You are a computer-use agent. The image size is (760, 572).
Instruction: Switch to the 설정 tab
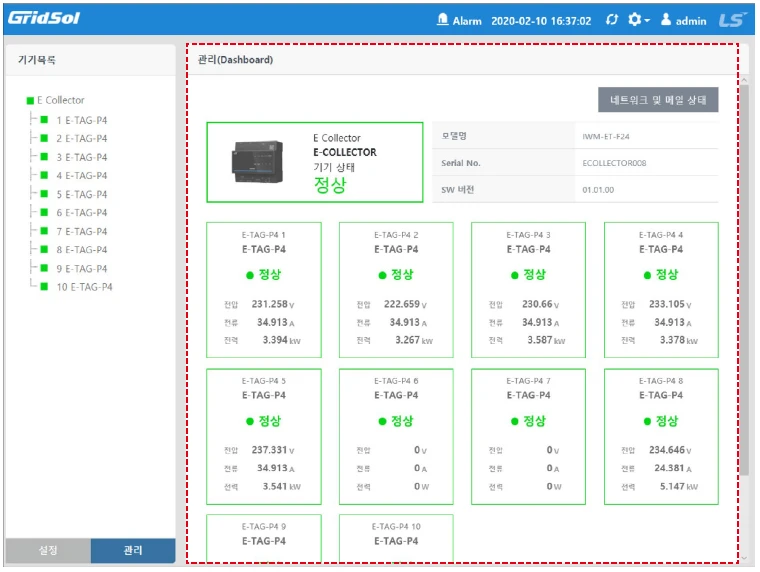48,551
